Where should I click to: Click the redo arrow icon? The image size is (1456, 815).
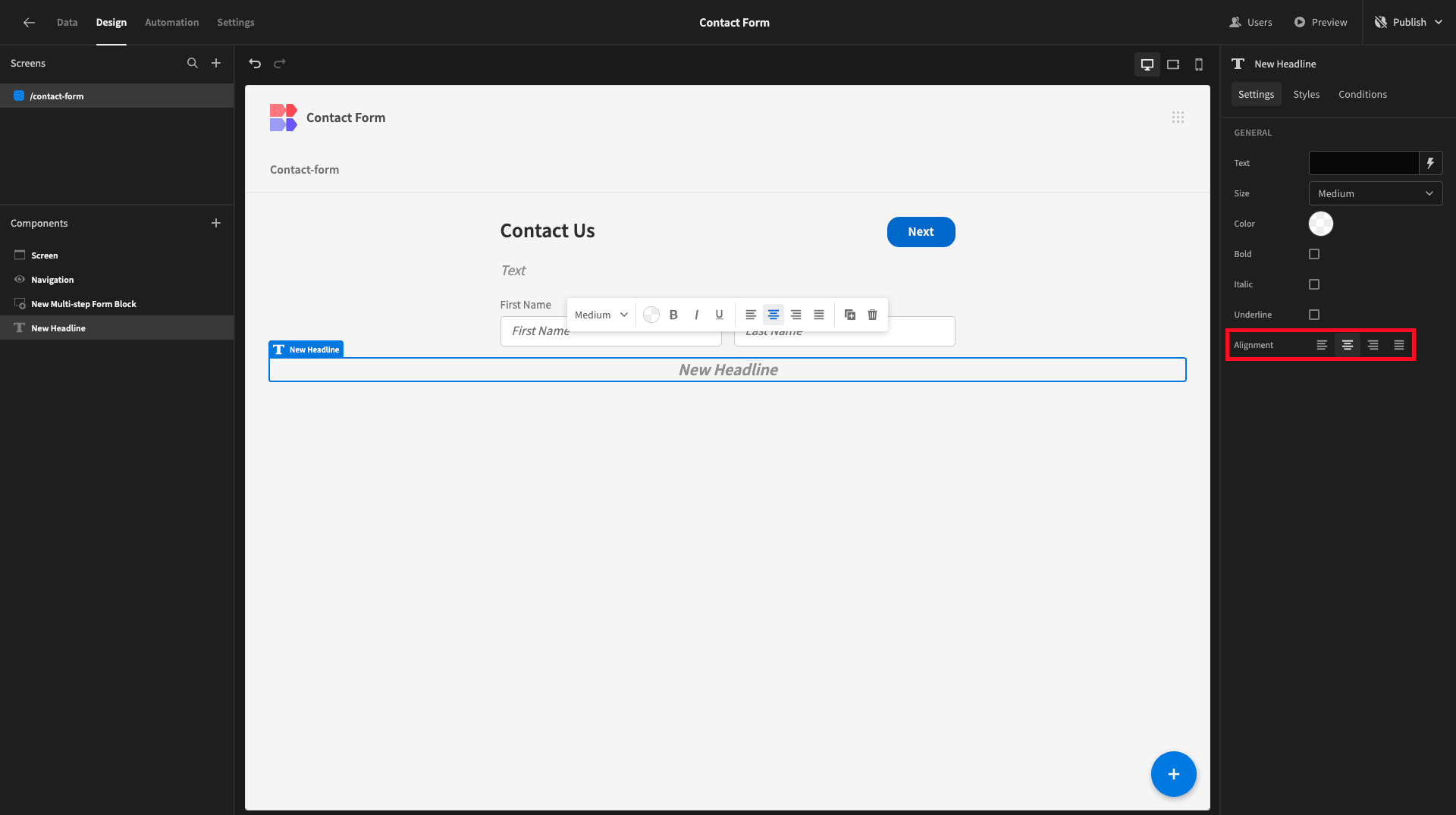click(280, 64)
